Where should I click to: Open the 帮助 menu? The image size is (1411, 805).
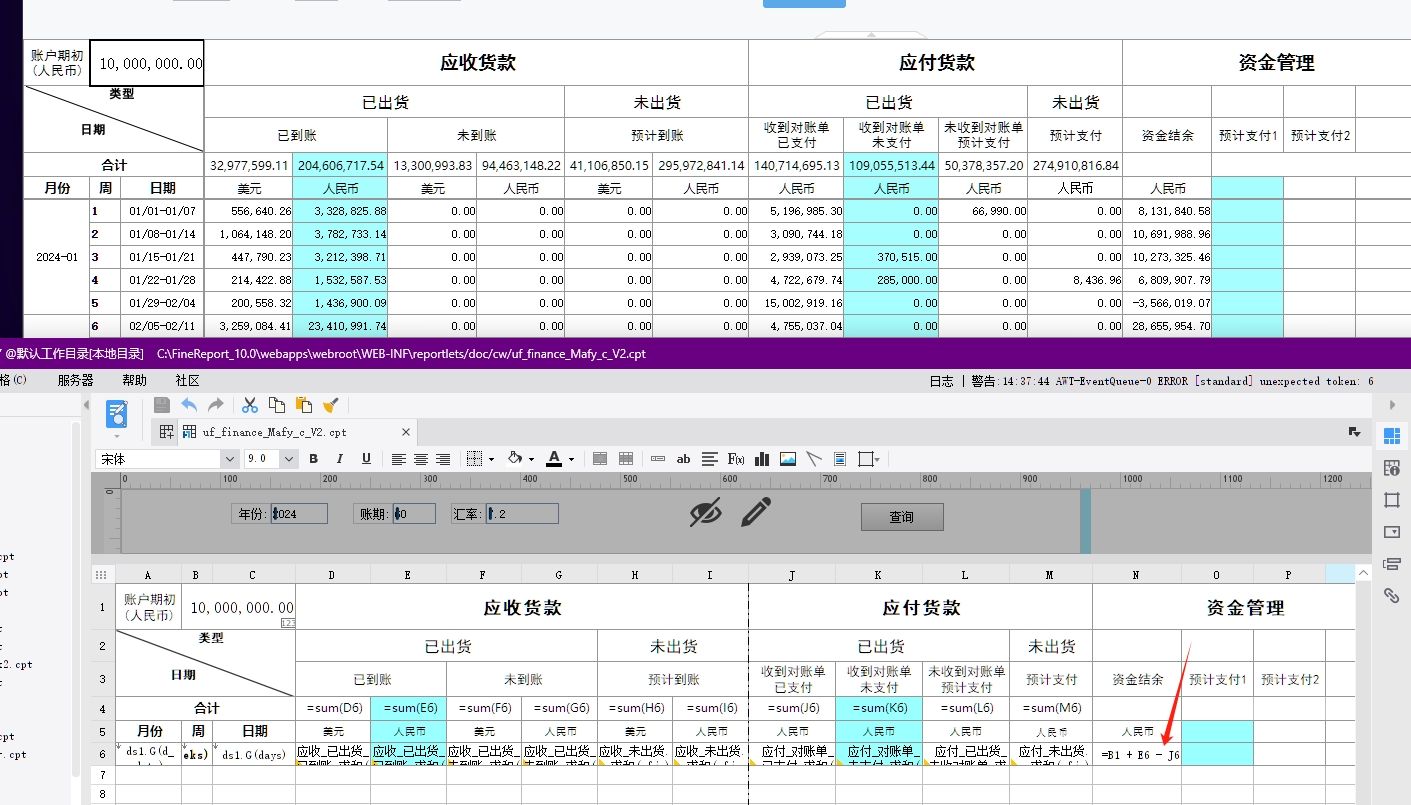coord(134,380)
